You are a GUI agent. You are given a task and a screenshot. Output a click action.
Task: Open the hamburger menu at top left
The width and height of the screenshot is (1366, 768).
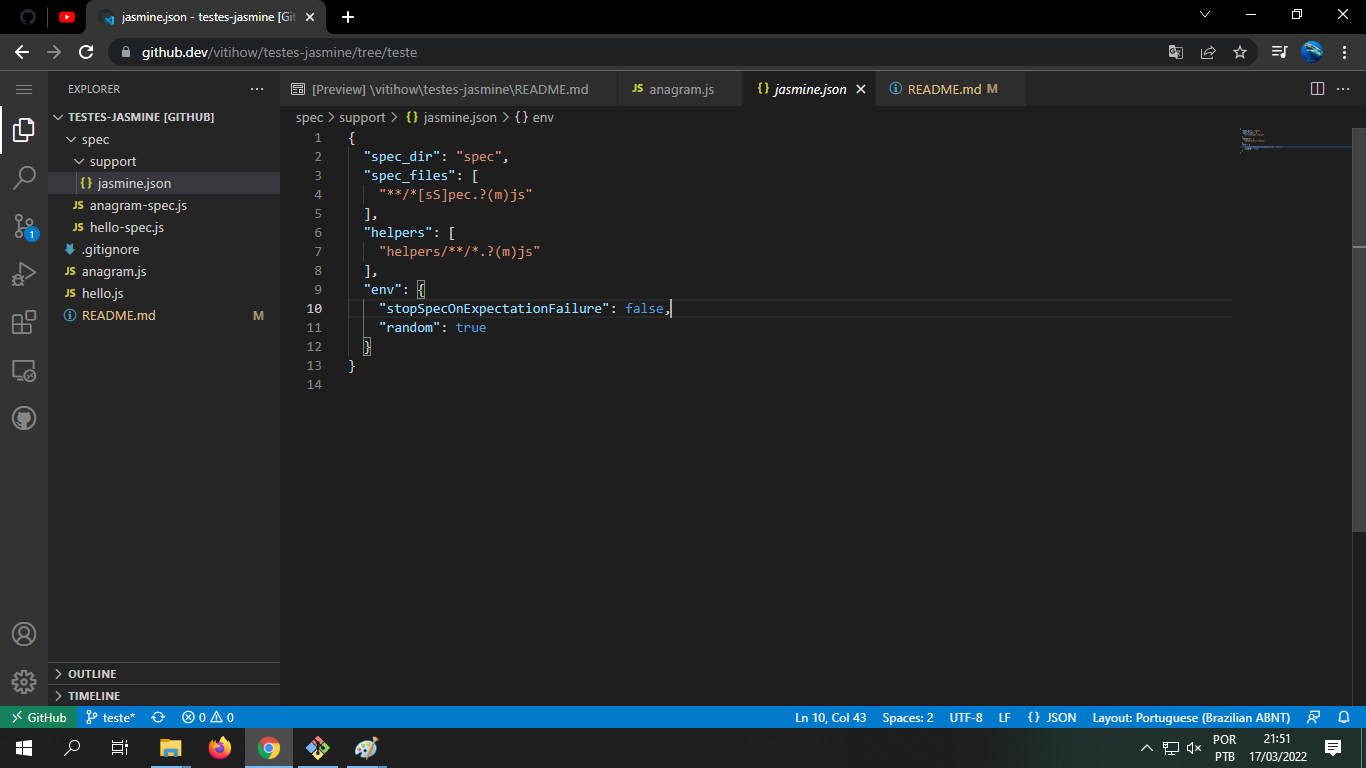tap(24, 88)
